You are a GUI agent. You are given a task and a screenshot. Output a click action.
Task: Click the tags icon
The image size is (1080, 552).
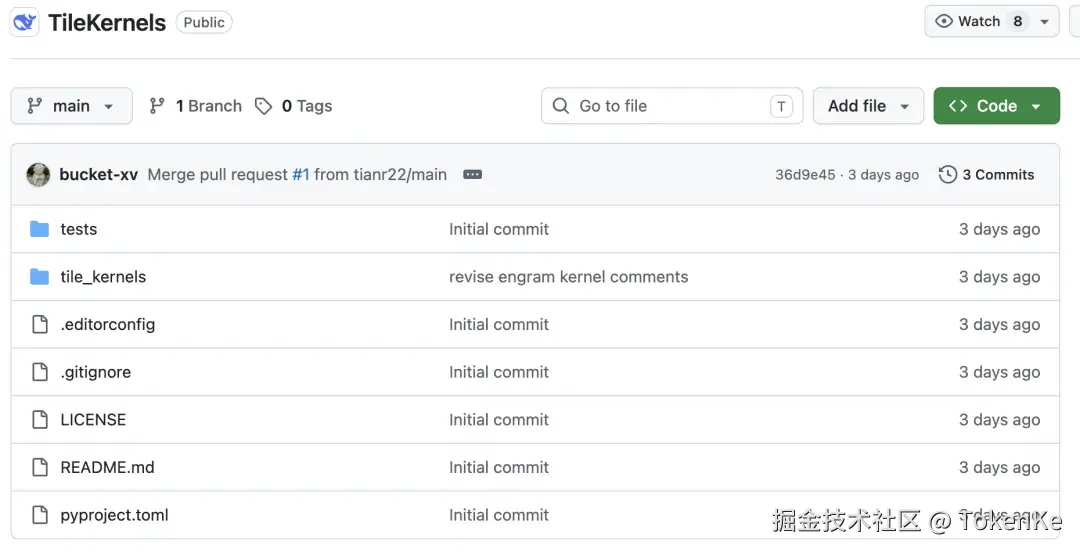[x=263, y=106]
